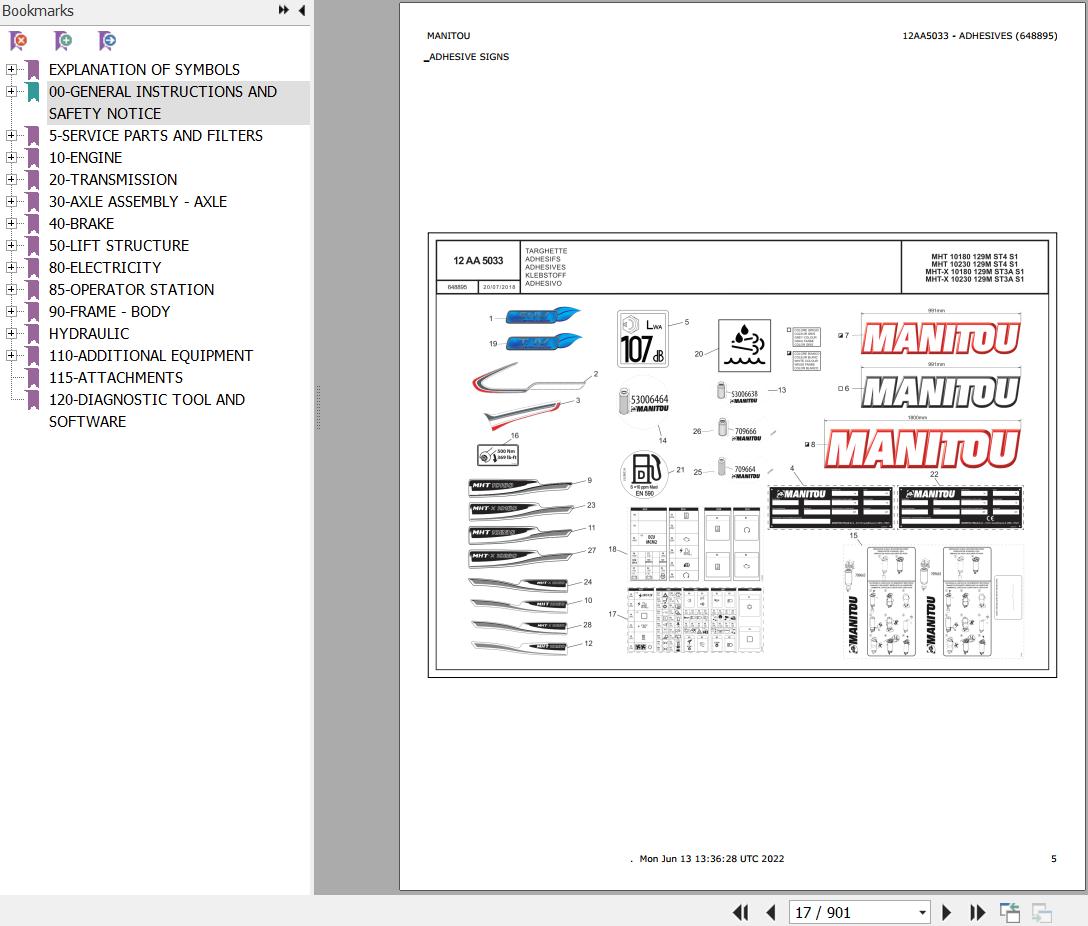Image resolution: width=1088 pixels, height=926 pixels.
Task: Expand 85-OPERATOR STATION bookmark node
Action: click(11, 289)
